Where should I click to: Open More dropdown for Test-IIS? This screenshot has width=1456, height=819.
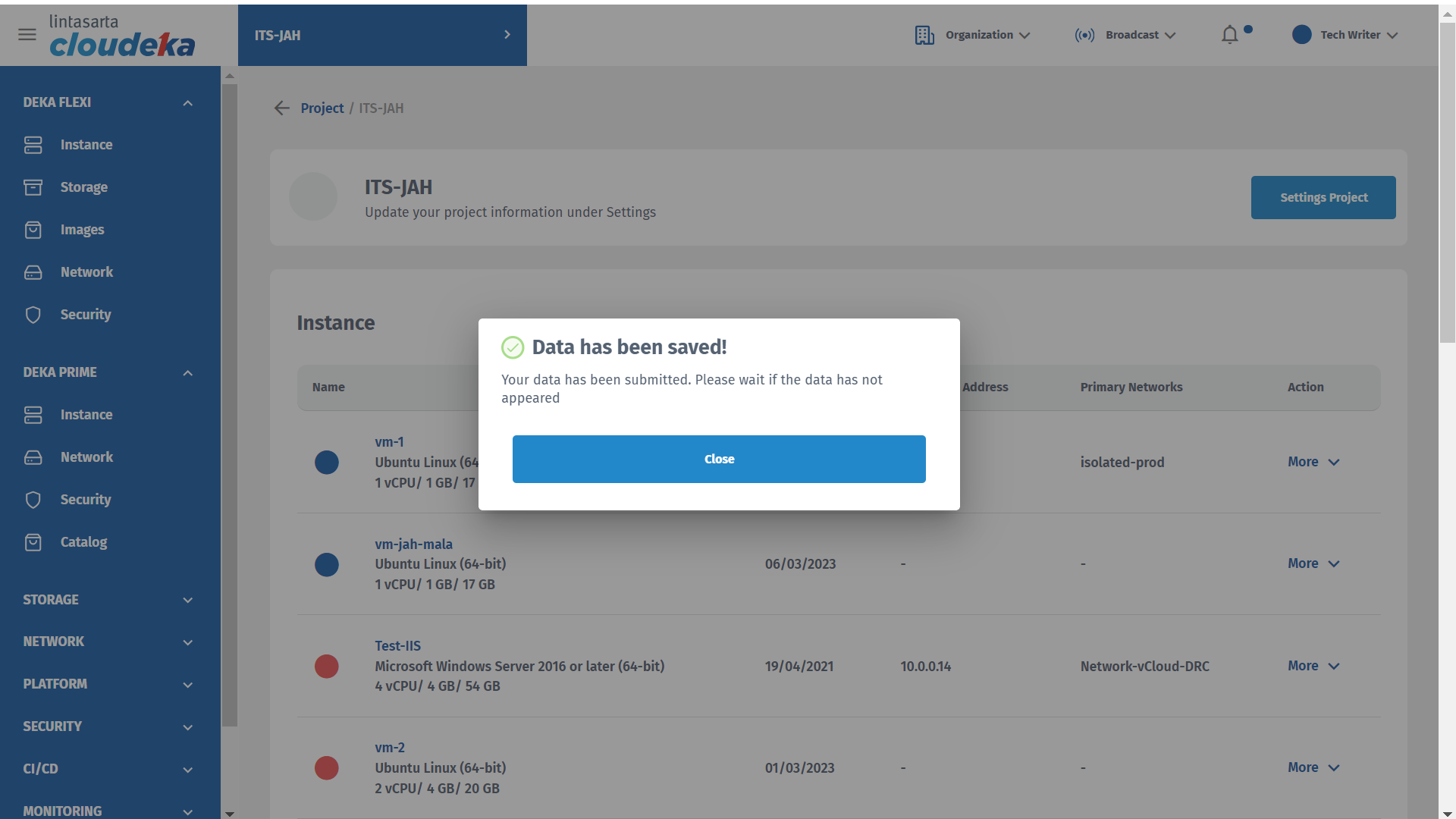(x=1313, y=666)
